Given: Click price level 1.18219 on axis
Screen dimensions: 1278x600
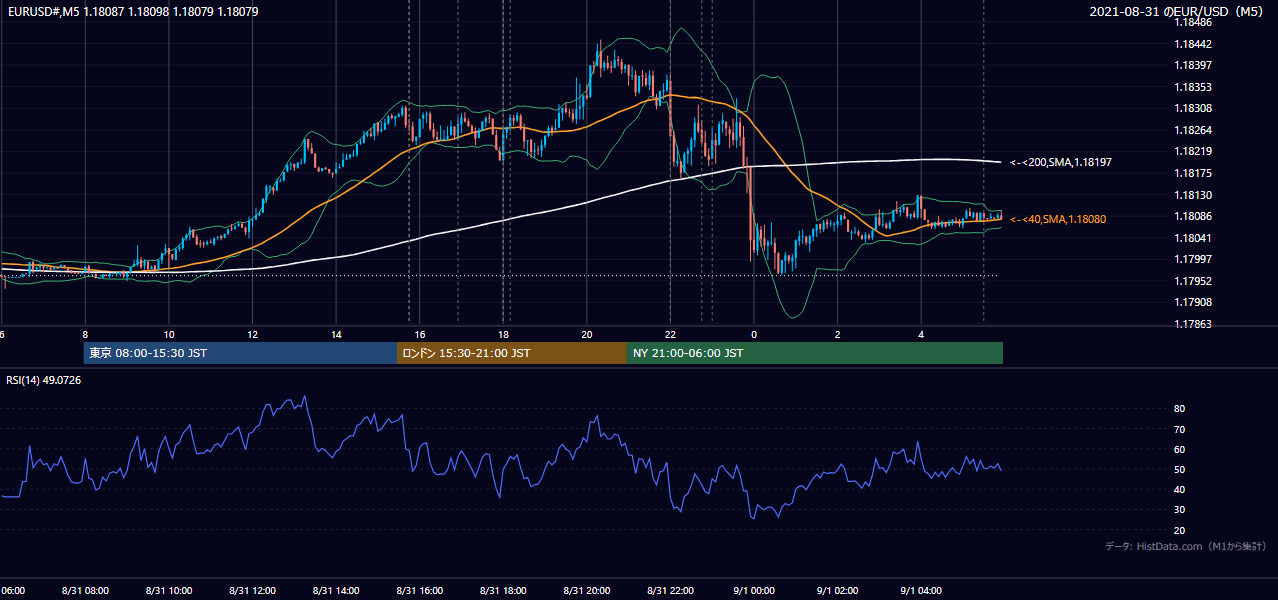Looking at the screenshot, I should coord(1192,151).
